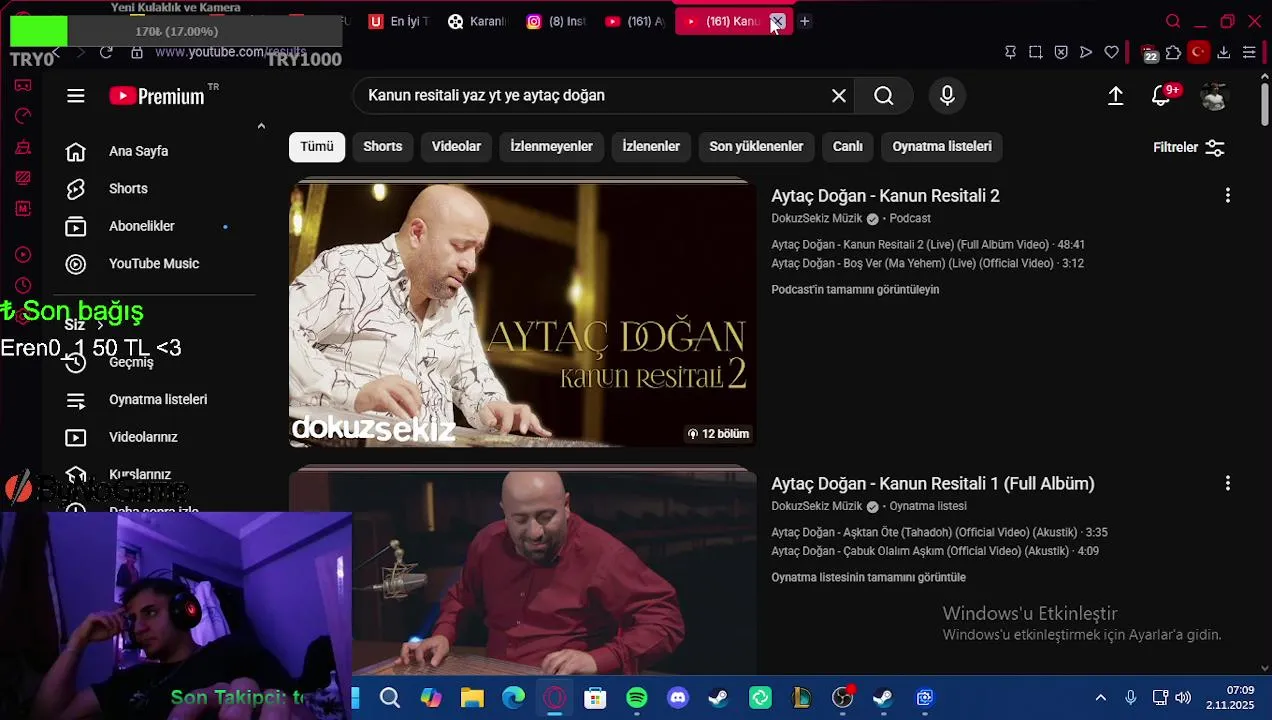Open a new browser tab with plus
The image size is (1272, 720).
coord(805,21)
